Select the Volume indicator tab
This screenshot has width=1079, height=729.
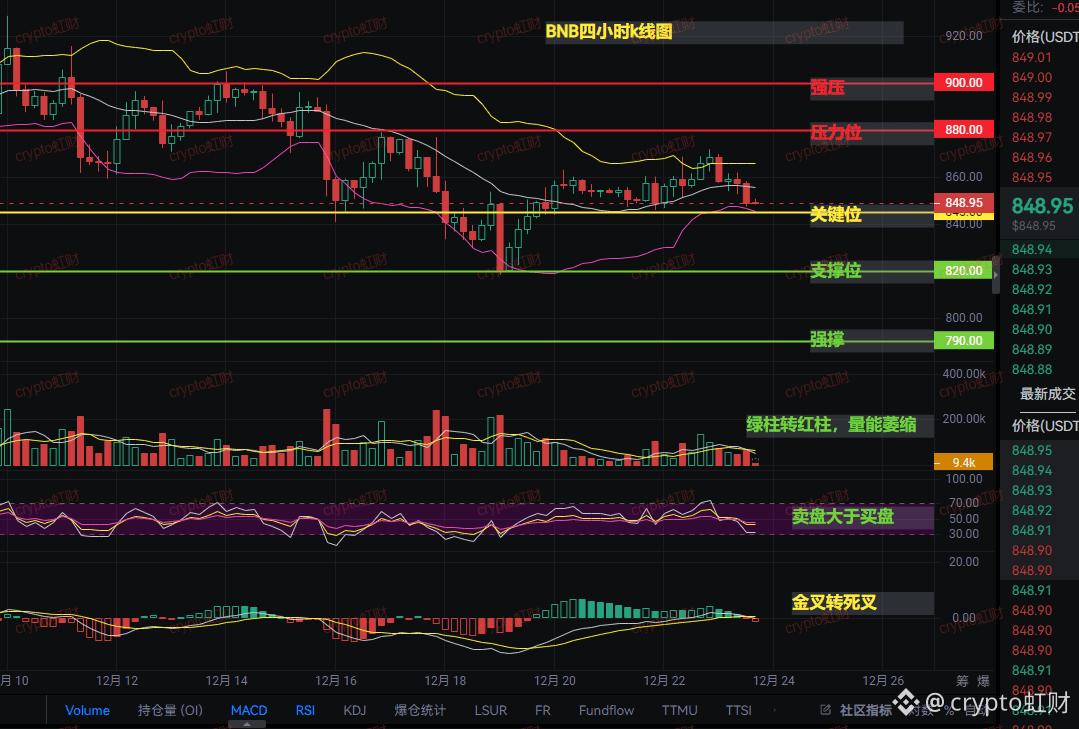[x=87, y=710]
